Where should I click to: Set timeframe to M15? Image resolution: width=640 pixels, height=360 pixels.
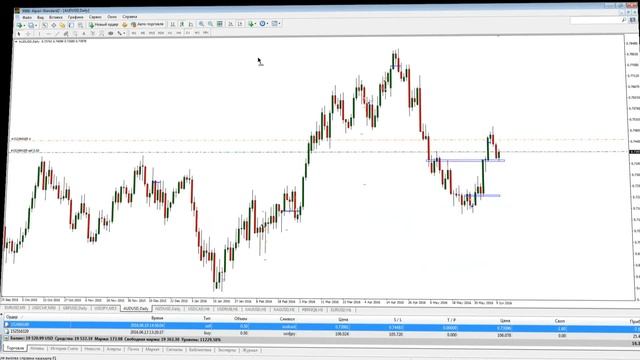151,33
